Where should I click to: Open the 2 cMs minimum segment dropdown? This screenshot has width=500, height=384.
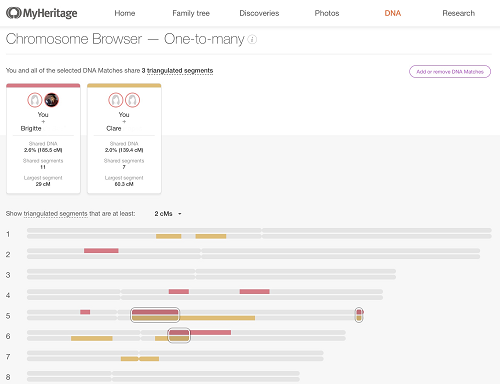tap(168, 214)
